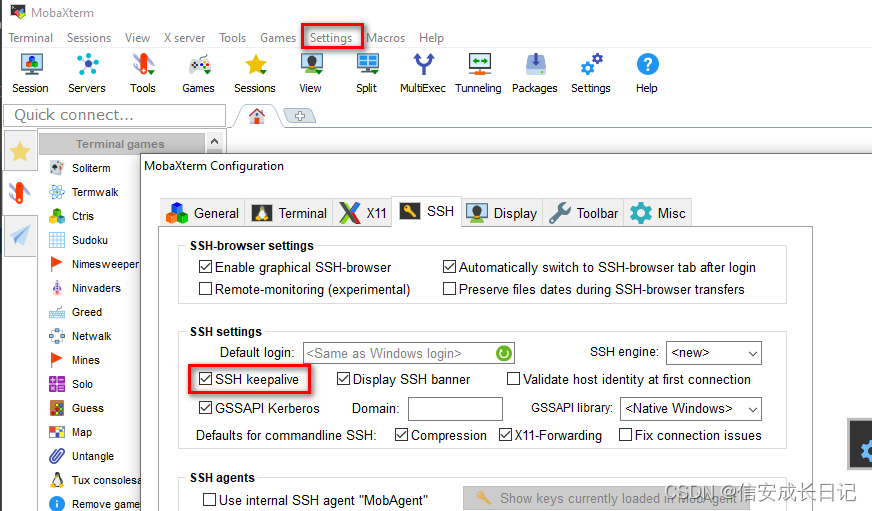
Task: Open the X server menu
Action: pos(184,38)
